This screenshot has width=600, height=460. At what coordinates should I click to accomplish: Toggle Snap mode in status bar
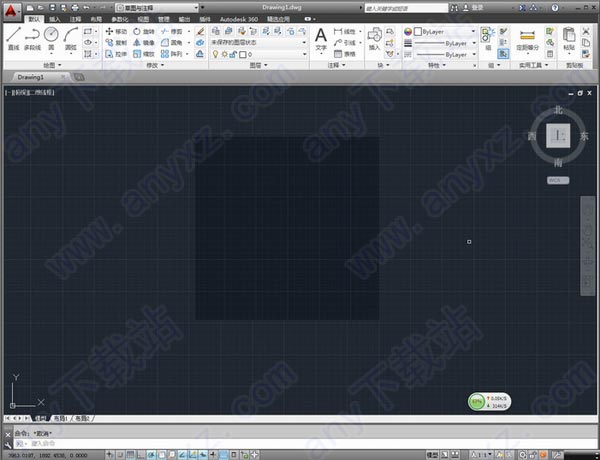pos(120,455)
